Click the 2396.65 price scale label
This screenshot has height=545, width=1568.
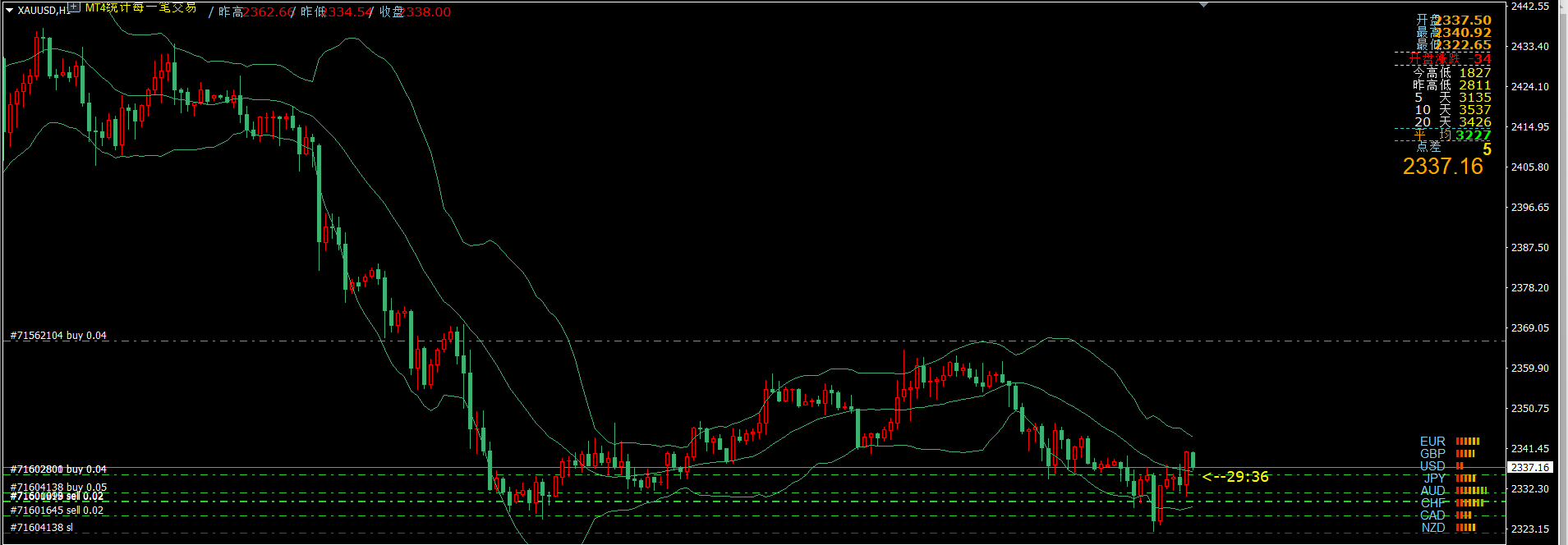[1529, 208]
